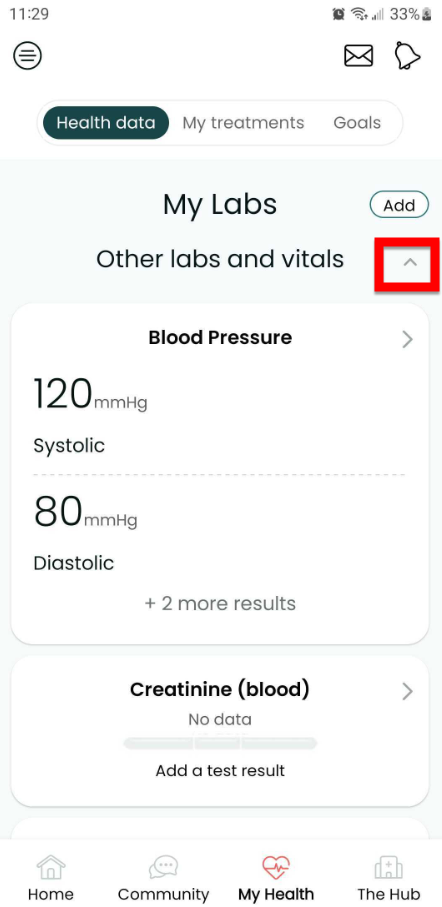Switch to Goals tab

click(357, 123)
